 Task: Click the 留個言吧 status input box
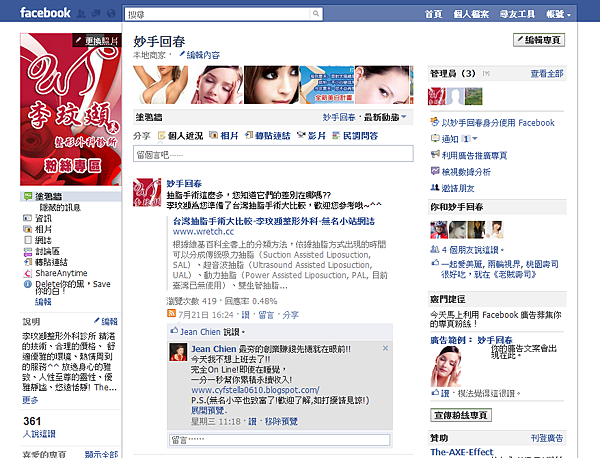click(273, 154)
